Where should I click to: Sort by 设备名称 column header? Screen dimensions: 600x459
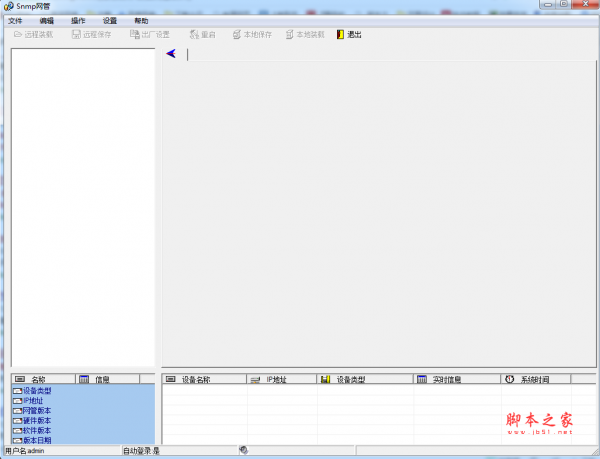coord(204,379)
